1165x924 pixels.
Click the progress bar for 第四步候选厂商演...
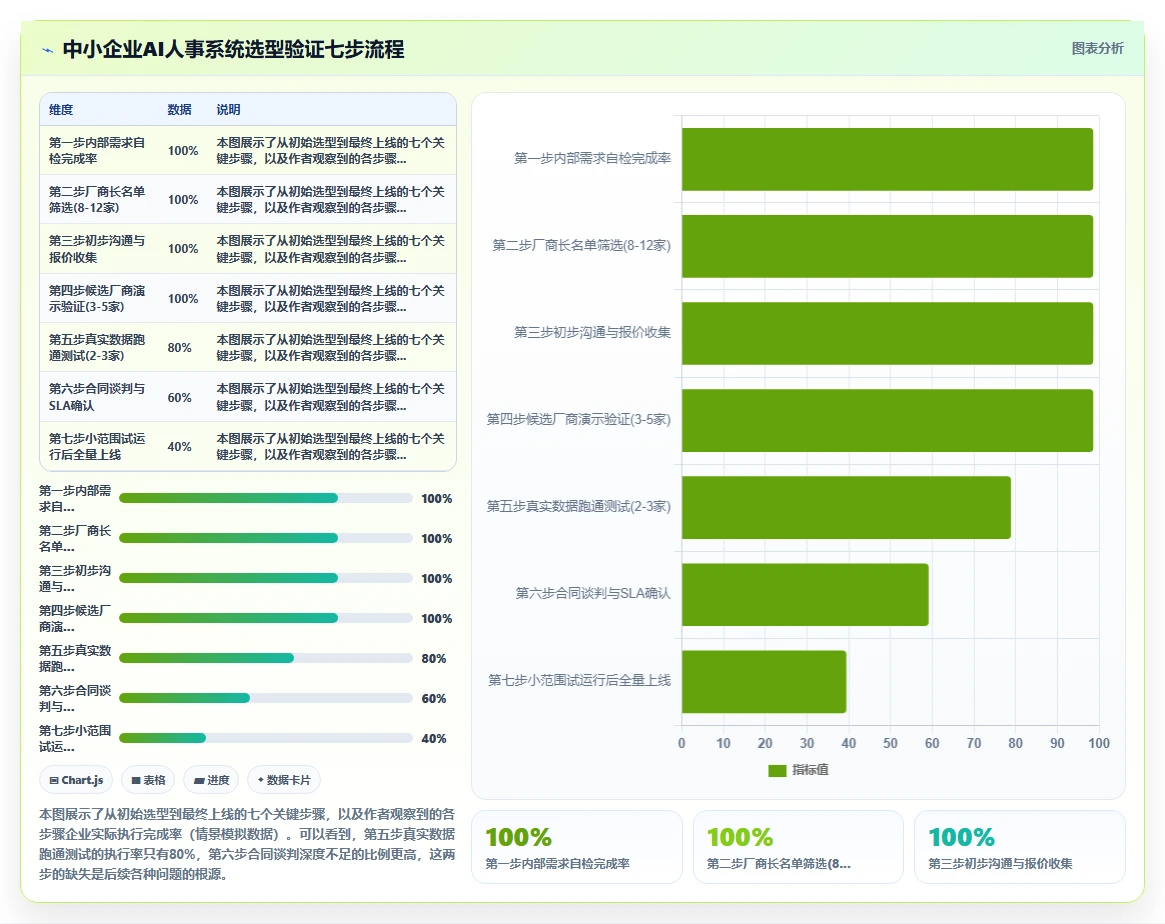[x=265, y=618]
